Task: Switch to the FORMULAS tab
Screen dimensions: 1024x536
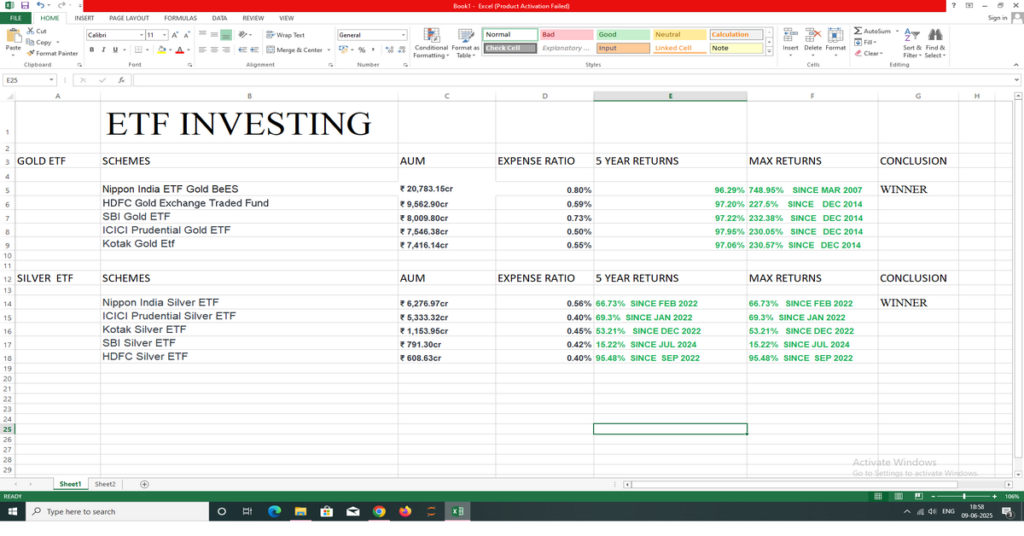Action: click(x=180, y=18)
